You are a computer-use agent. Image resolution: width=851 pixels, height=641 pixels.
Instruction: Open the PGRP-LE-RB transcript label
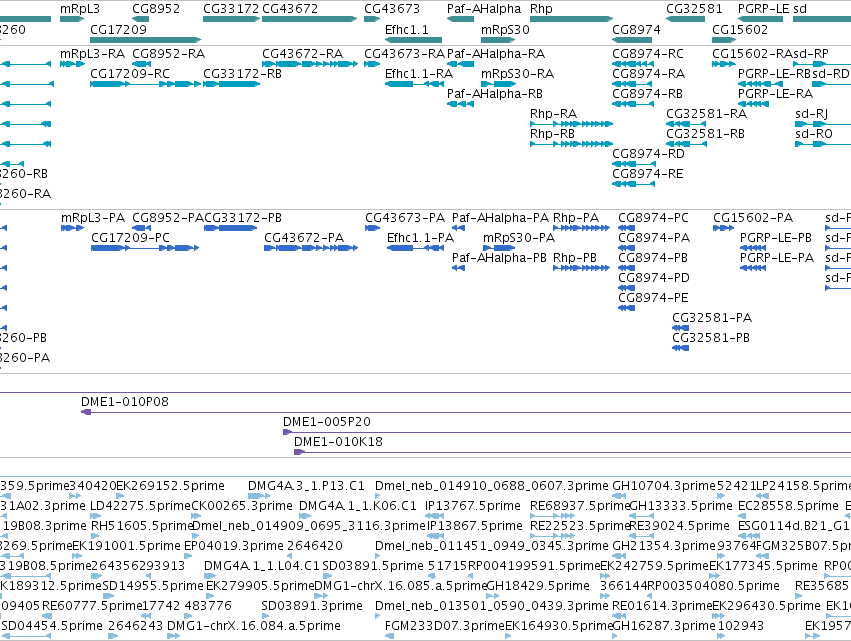coord(774,74)
